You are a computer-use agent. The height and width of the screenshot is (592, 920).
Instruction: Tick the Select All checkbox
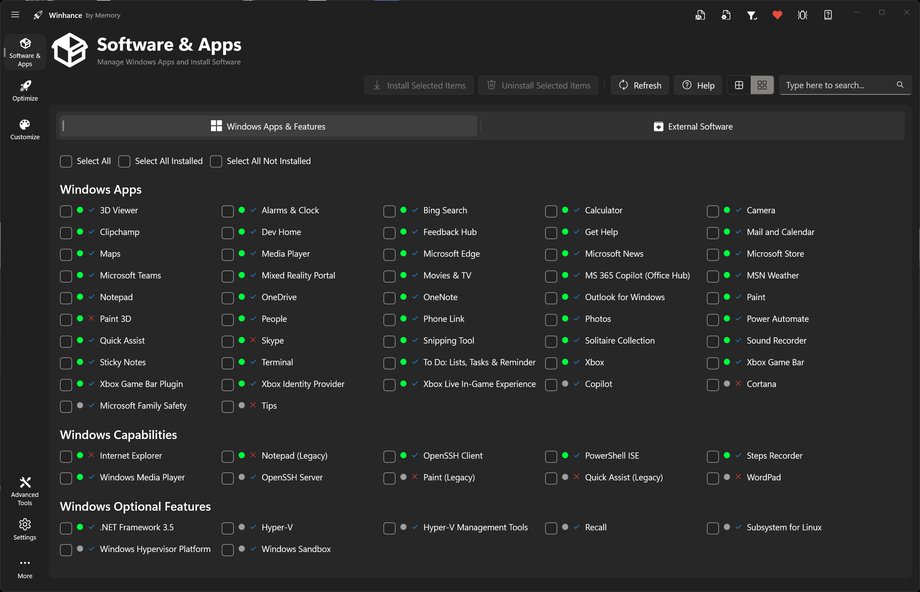click(66, 161)
